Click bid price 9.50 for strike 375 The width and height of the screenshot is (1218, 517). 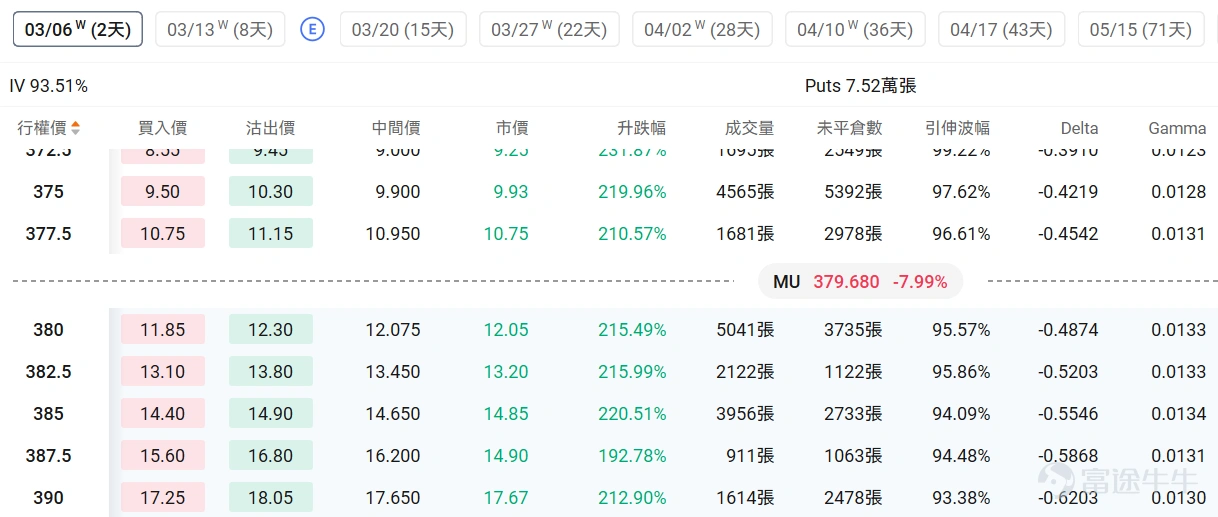pos(163,192)
